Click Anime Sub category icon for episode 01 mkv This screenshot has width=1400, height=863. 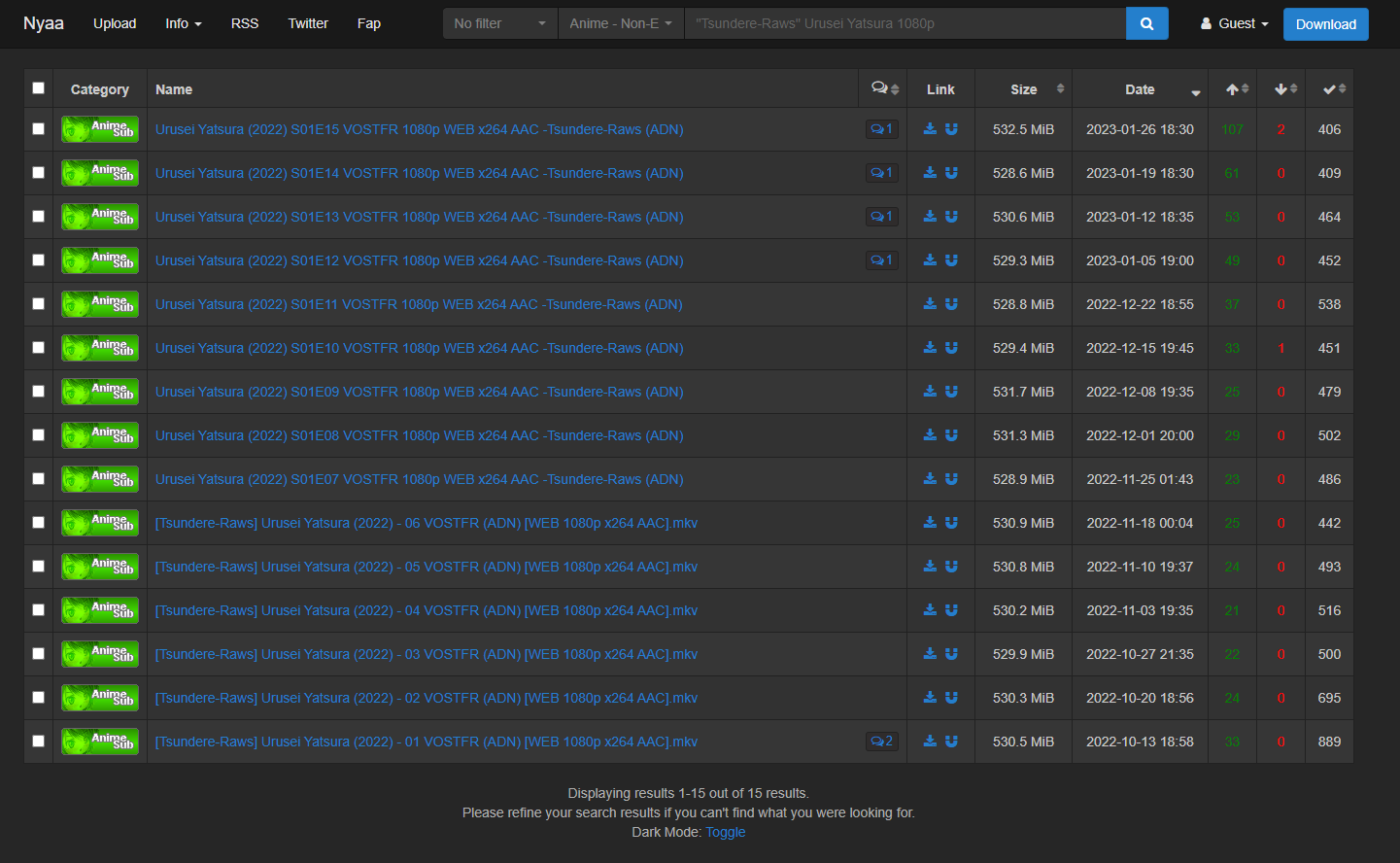100,742
